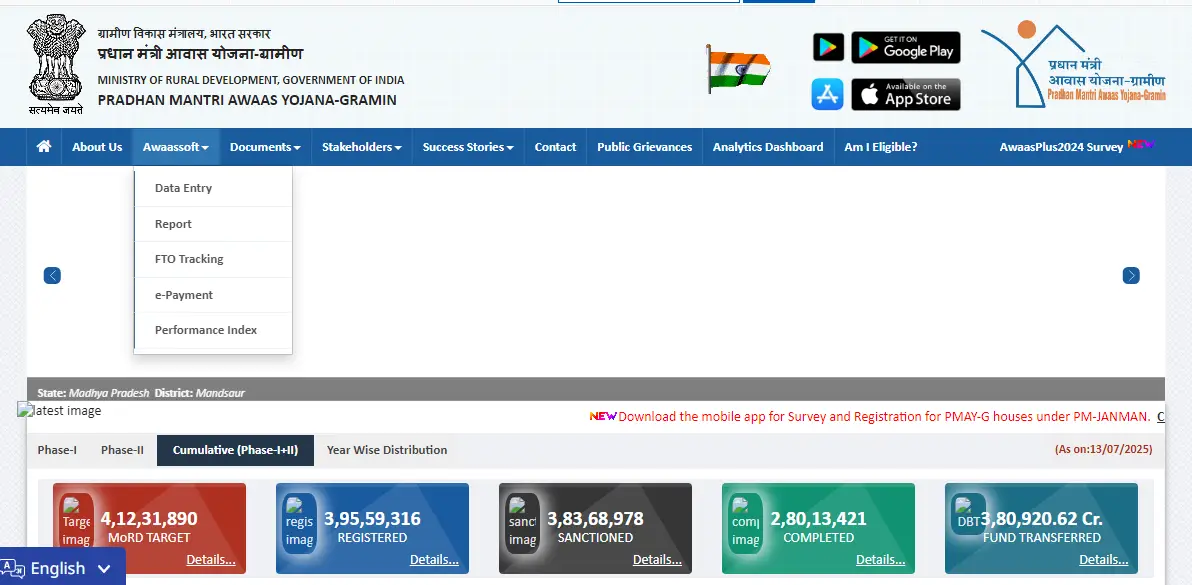Viewport: 1192px width, 585px height.
Task: Click the MoRD Target card image
Action: pos(76,521)
